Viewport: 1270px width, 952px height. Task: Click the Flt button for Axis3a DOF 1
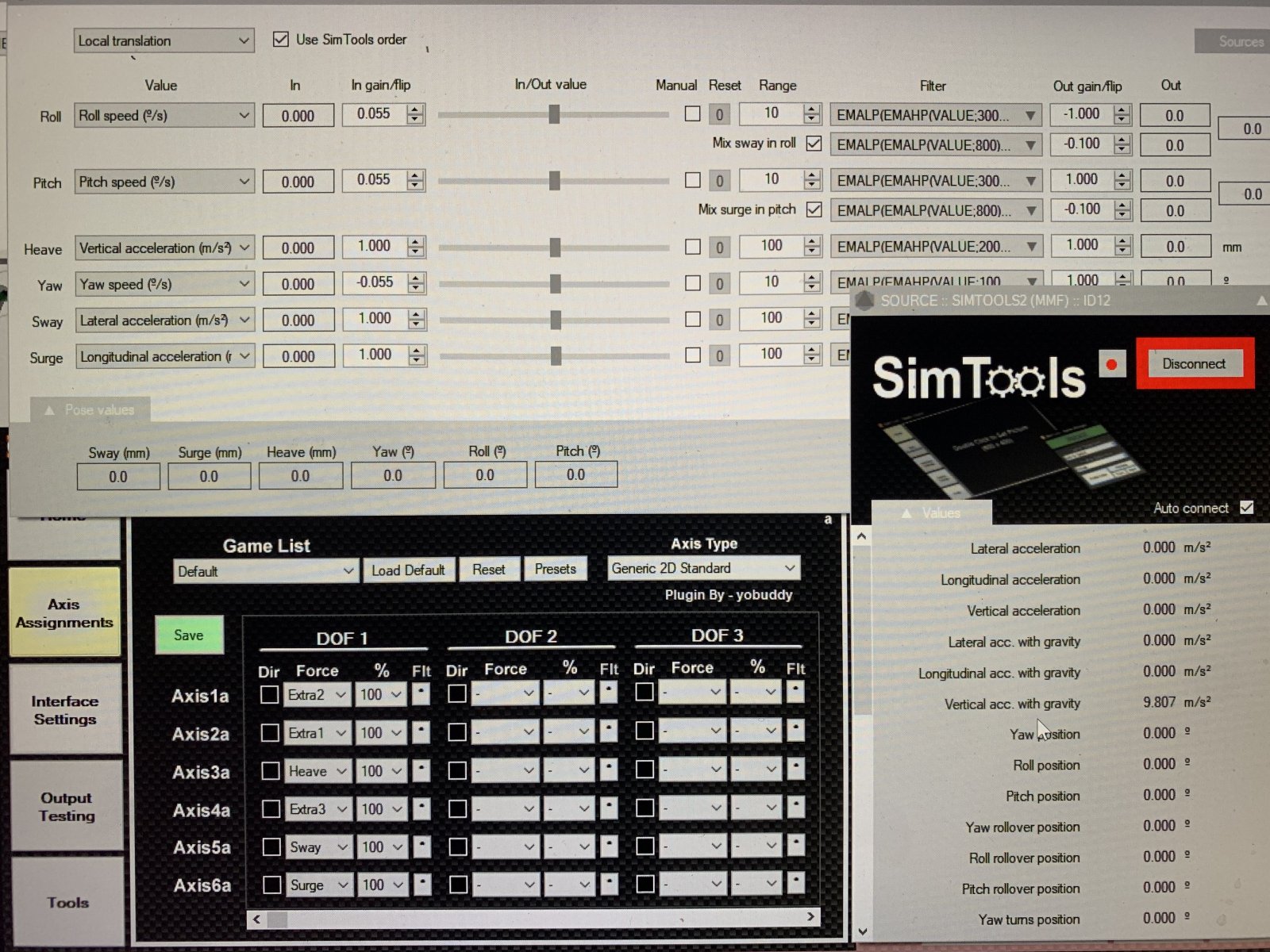point(421,770)
